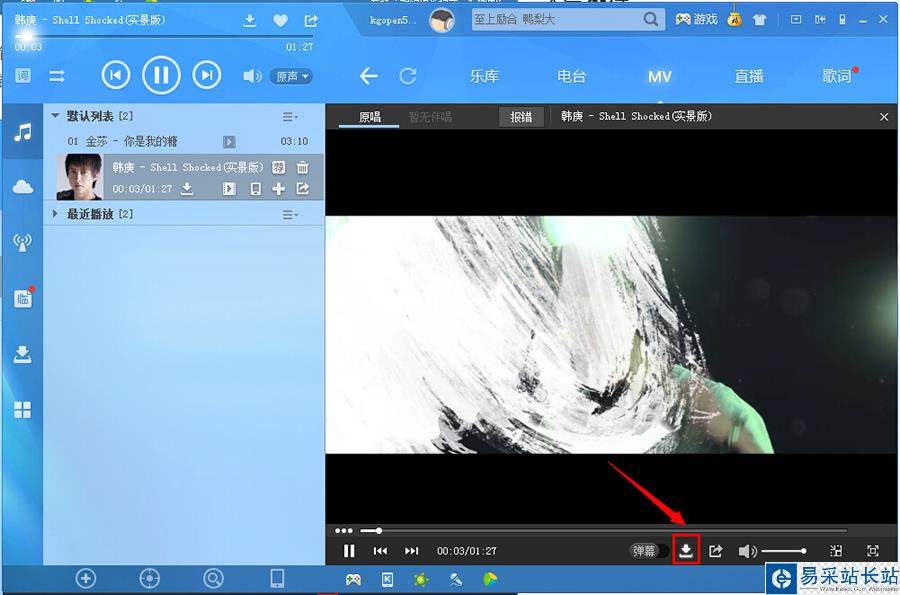Select the 原唱 tab in the MV panel
The width and height of the screenshot is (900, 595).
coord(370,117)
